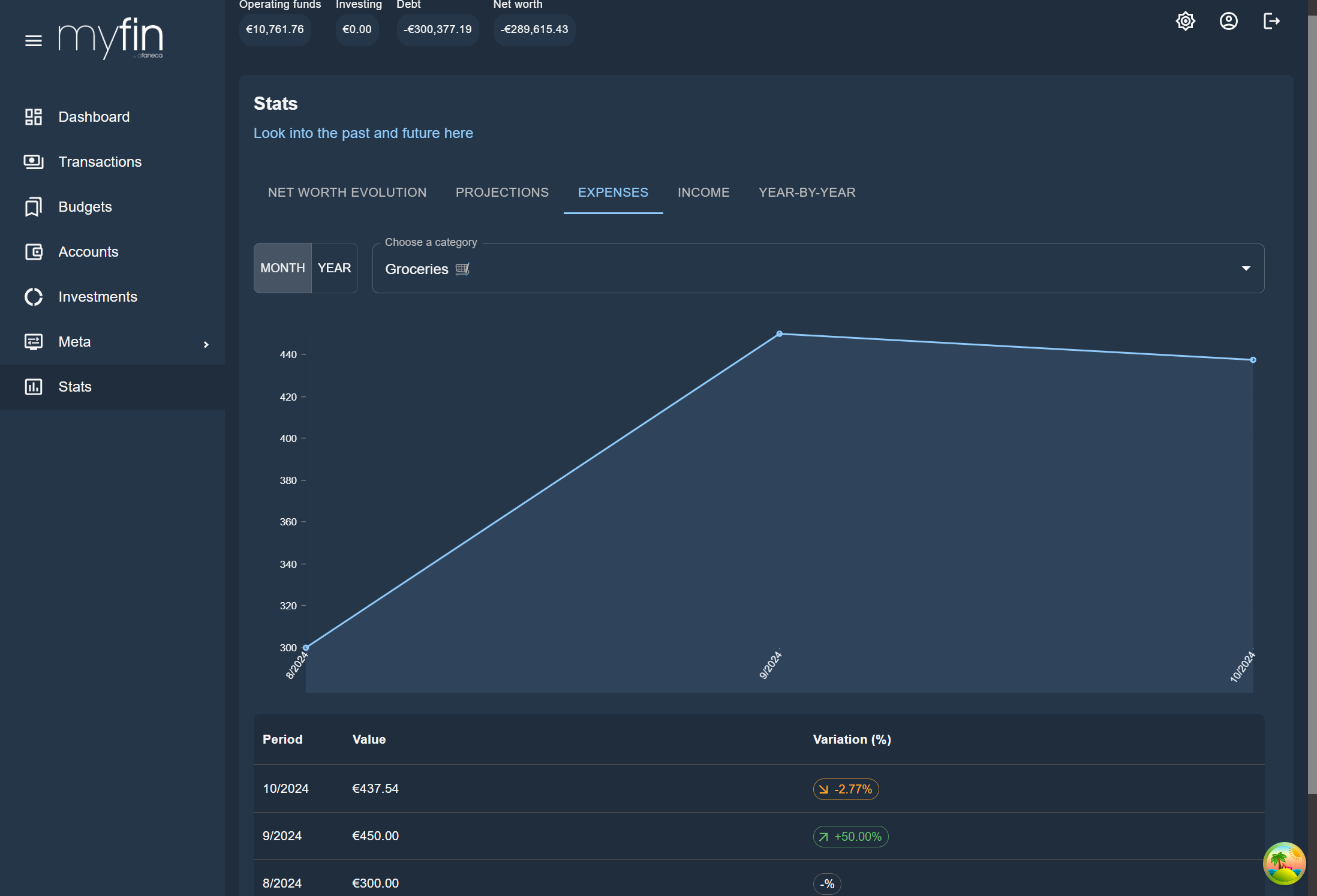The image size is (1317, 896).
Task: Toggle theme with the sun icon
Action: (x=1185, y=22)
